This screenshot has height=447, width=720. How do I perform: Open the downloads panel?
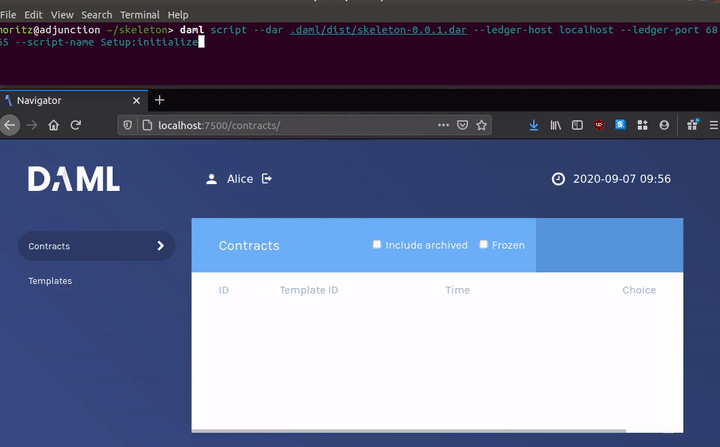[x=534, y=125]
